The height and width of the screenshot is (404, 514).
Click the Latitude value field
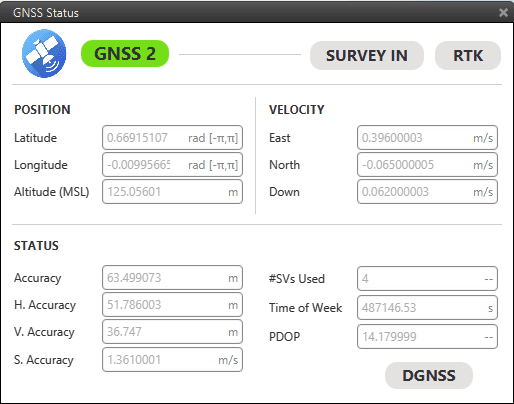coord(172,138)
